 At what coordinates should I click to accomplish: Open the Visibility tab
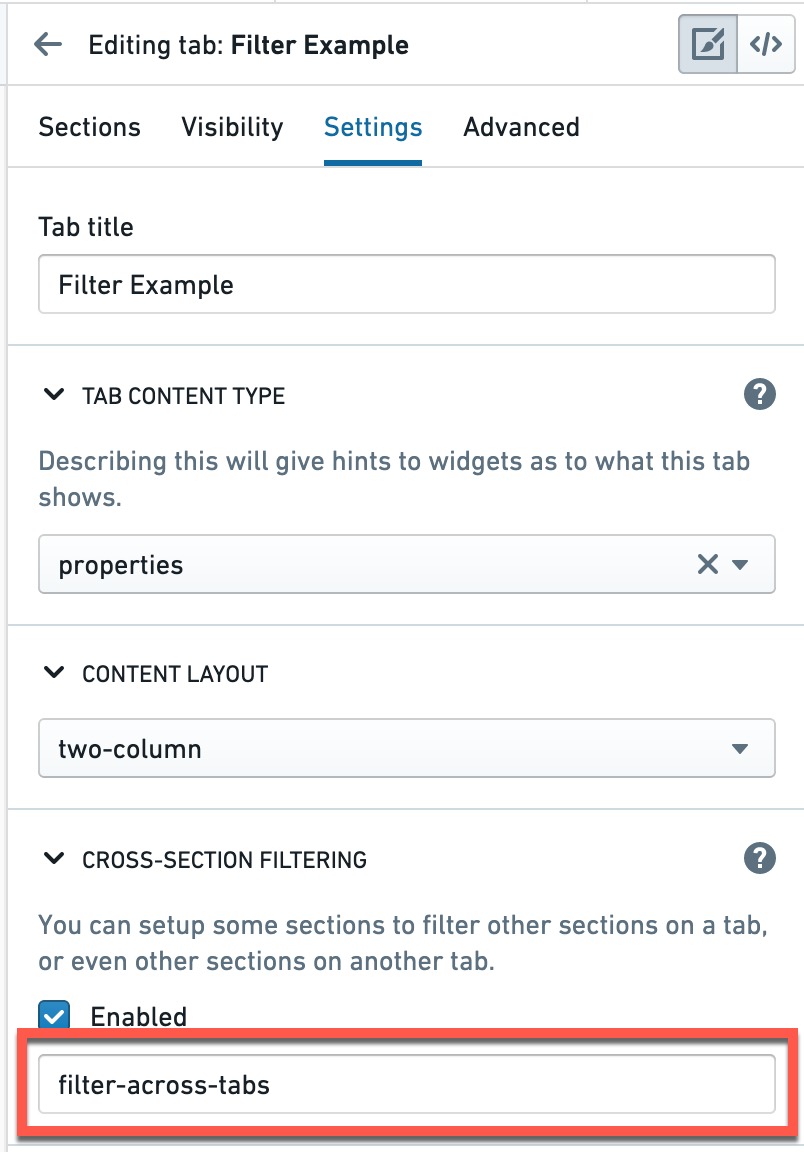(232, 127)
